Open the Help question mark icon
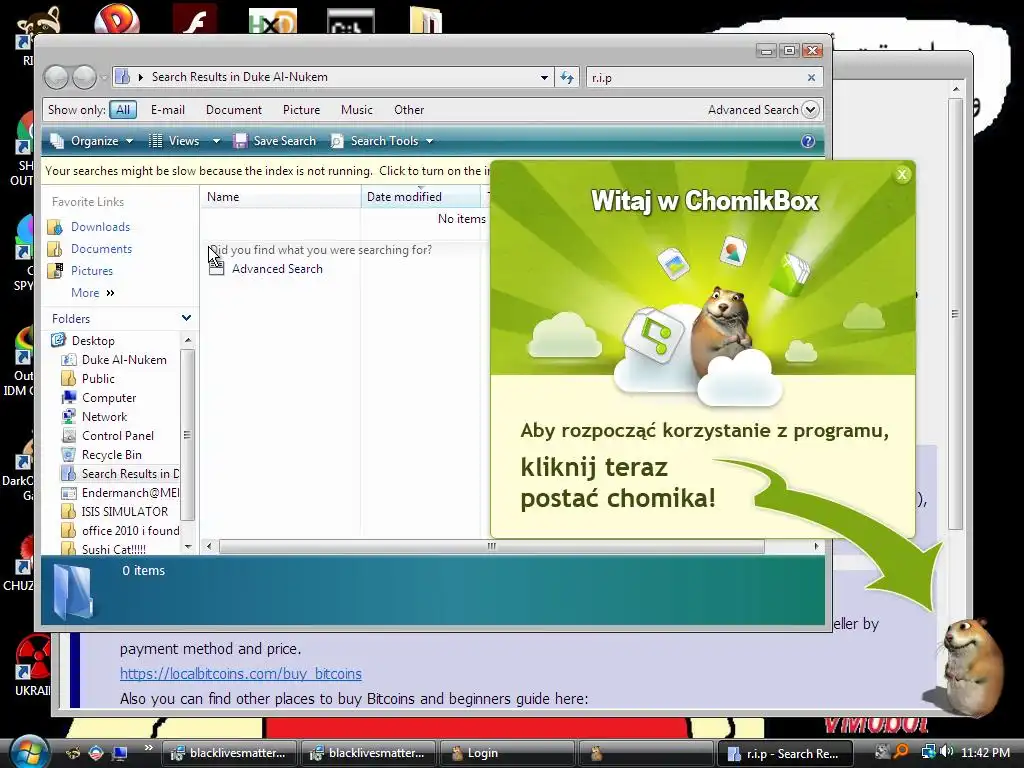Image resolution: width=1024 pixels, height=768 pixels. pyautogui.click(x=808, y=141)
